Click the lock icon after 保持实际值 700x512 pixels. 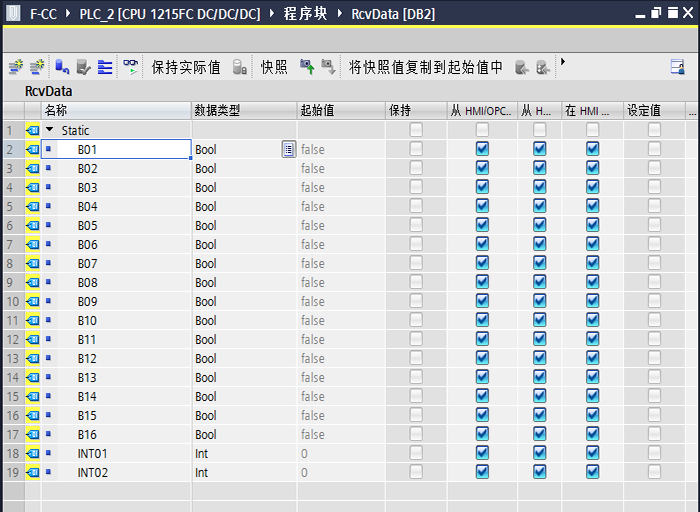(x=240, y=67)
